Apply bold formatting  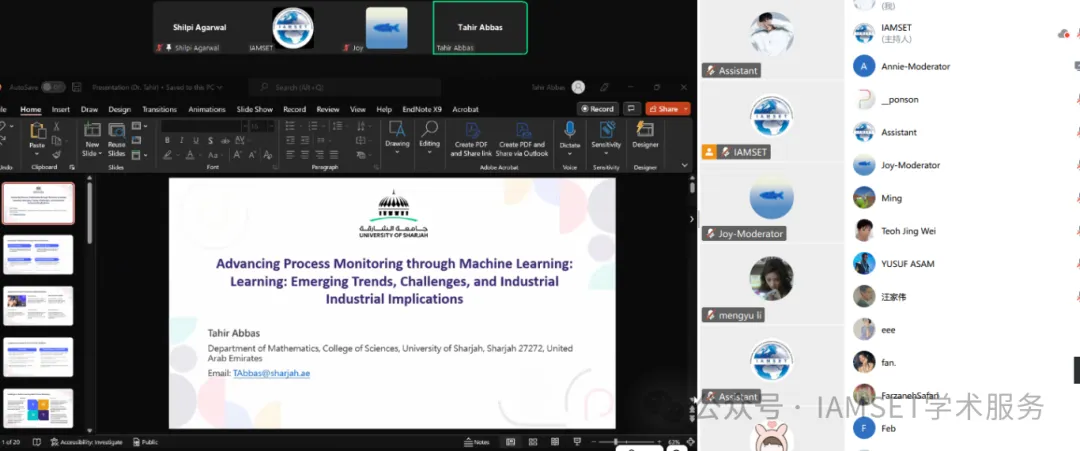point(167,140)
